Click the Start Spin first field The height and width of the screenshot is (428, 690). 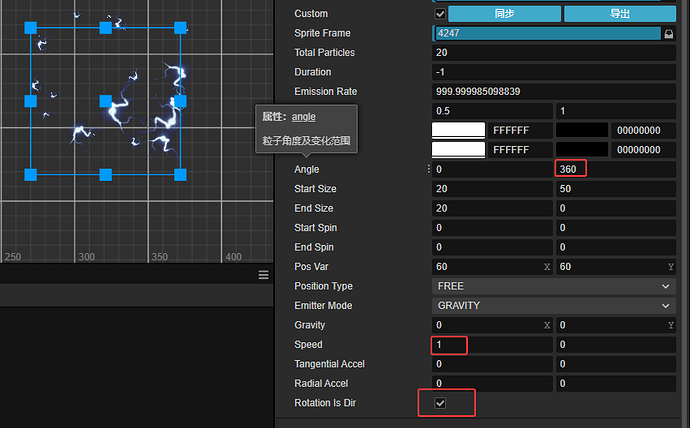(x=492, y=228)
